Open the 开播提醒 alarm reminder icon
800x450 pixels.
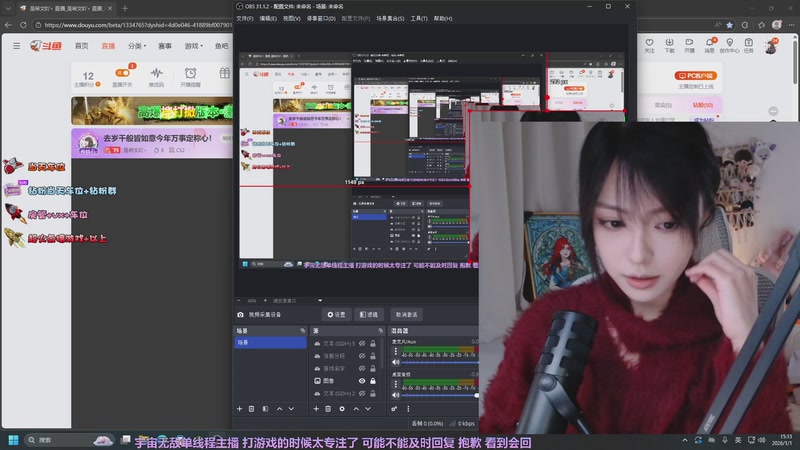190,73
